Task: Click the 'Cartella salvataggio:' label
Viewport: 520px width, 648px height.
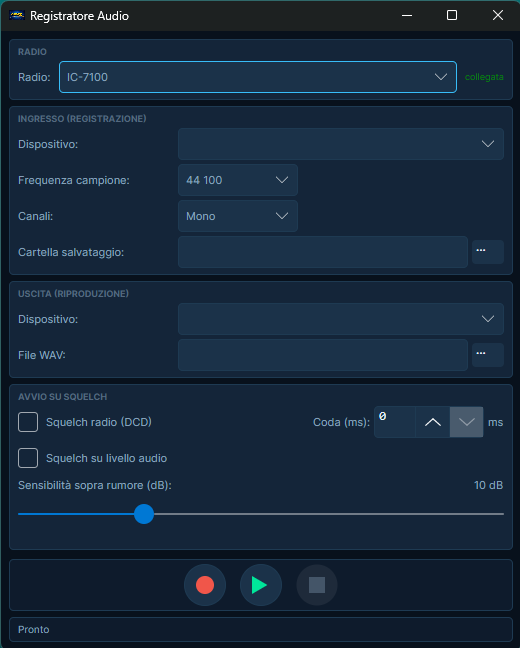Action: (71, 252)
